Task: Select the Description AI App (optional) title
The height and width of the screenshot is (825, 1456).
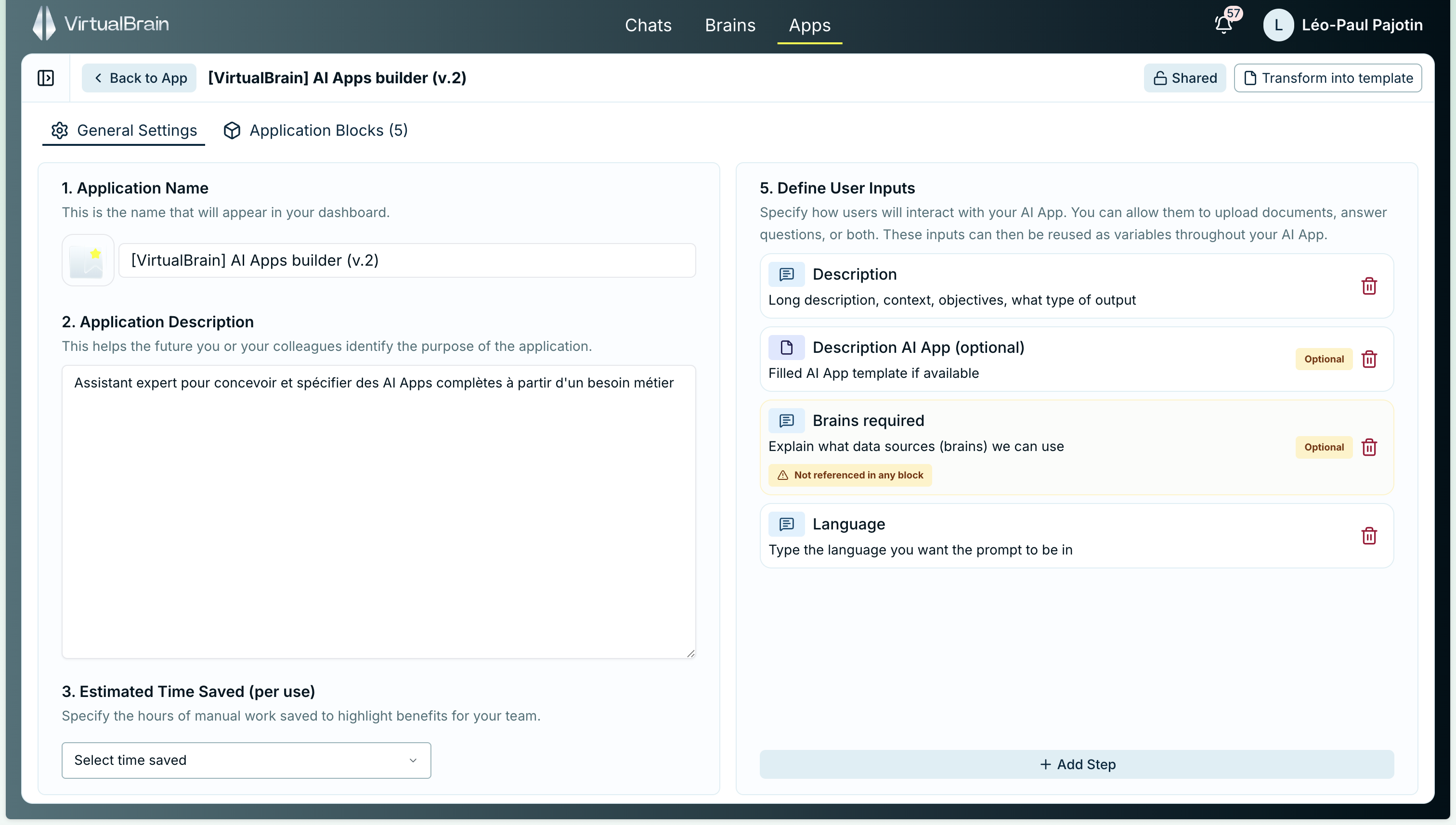Action: pyautogui.click(x=918, y=348)
